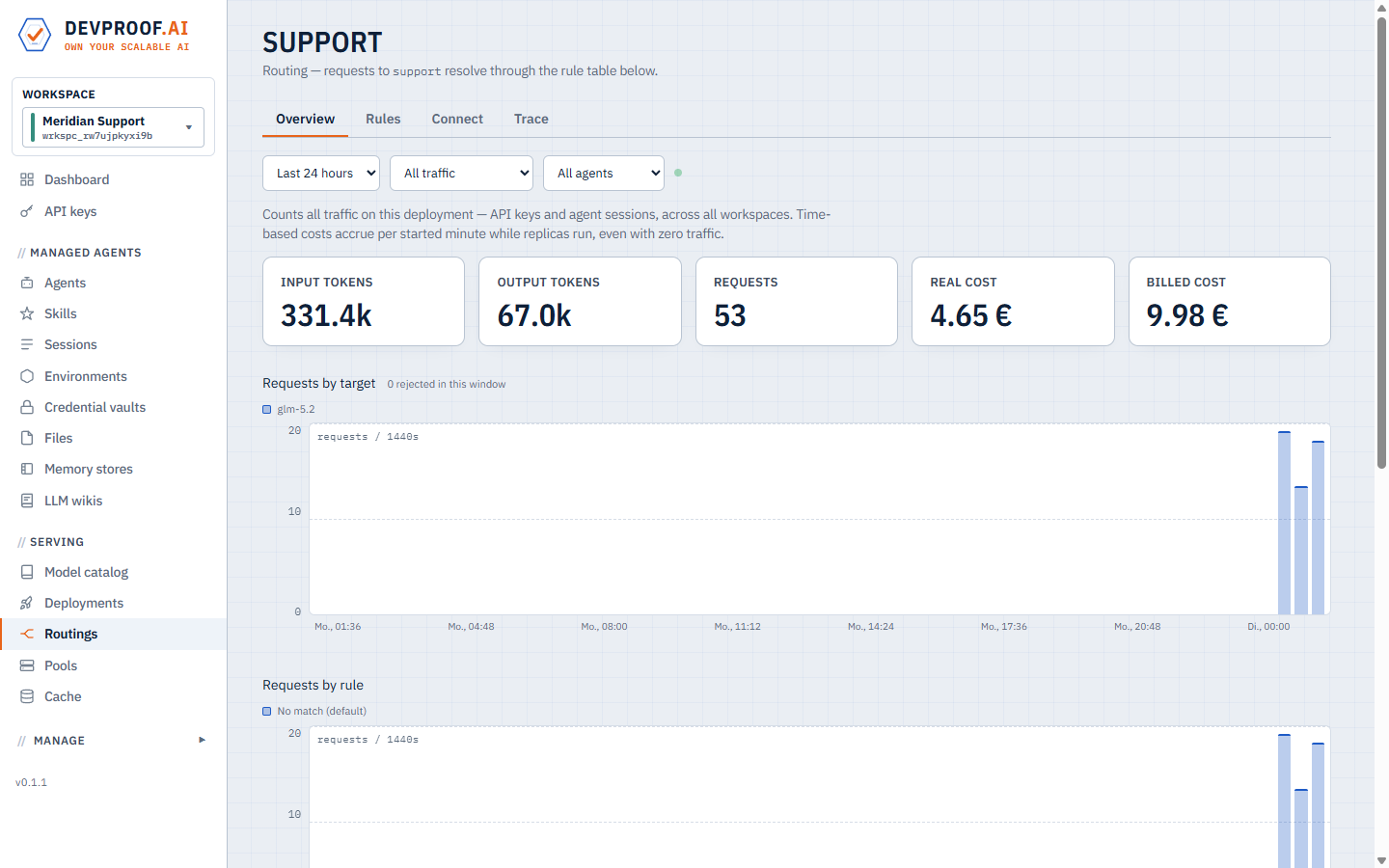Click the Output Tokens 67.0k card
Image resolution: width=1389 pixels, height=868 pixels.
pos(580,301)
